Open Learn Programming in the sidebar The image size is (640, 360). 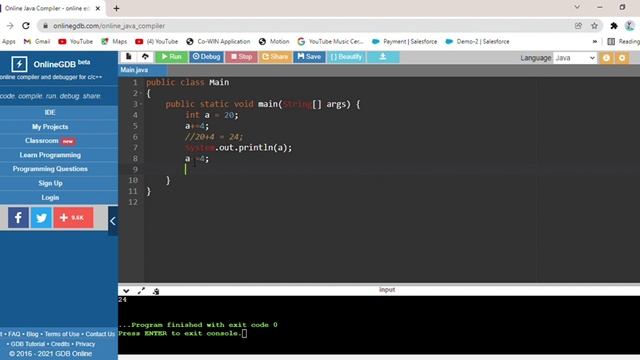pos(50,155)
